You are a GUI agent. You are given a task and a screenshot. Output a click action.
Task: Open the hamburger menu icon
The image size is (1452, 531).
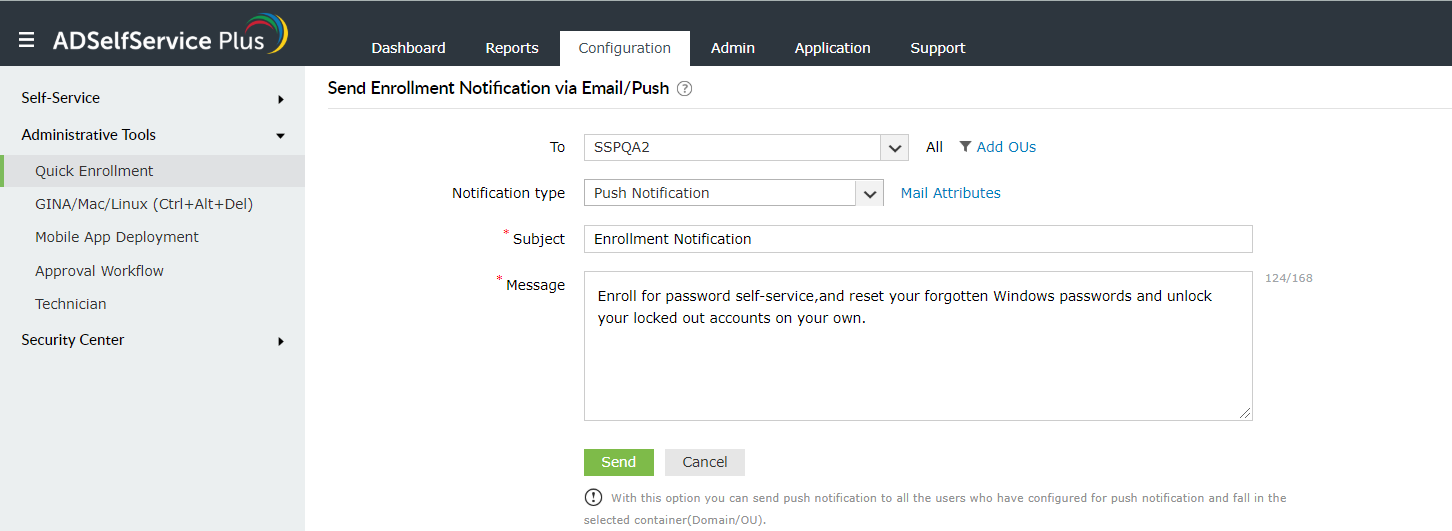pos(27,40)
